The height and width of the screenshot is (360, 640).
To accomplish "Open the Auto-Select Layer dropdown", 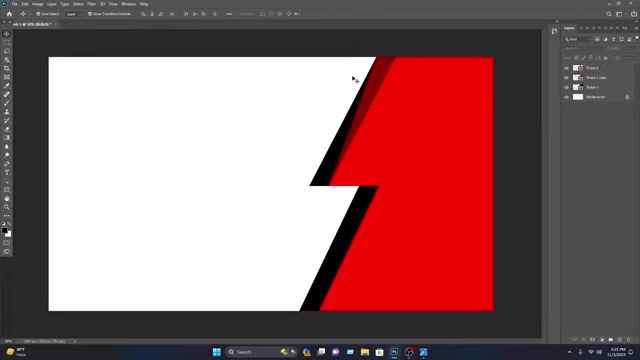I will (x=73, y=14).
